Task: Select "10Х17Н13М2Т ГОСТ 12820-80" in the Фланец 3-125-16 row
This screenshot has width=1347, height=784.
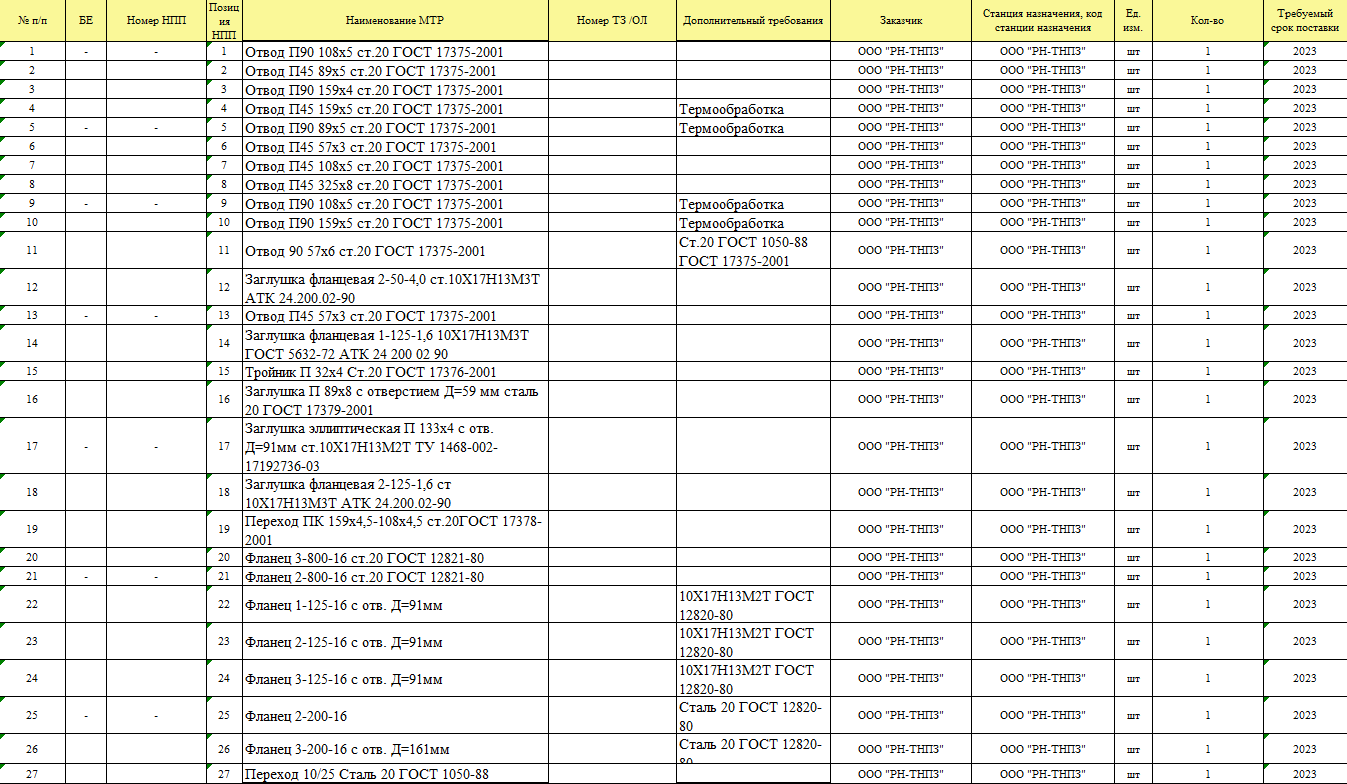Action: click(754, 679)
